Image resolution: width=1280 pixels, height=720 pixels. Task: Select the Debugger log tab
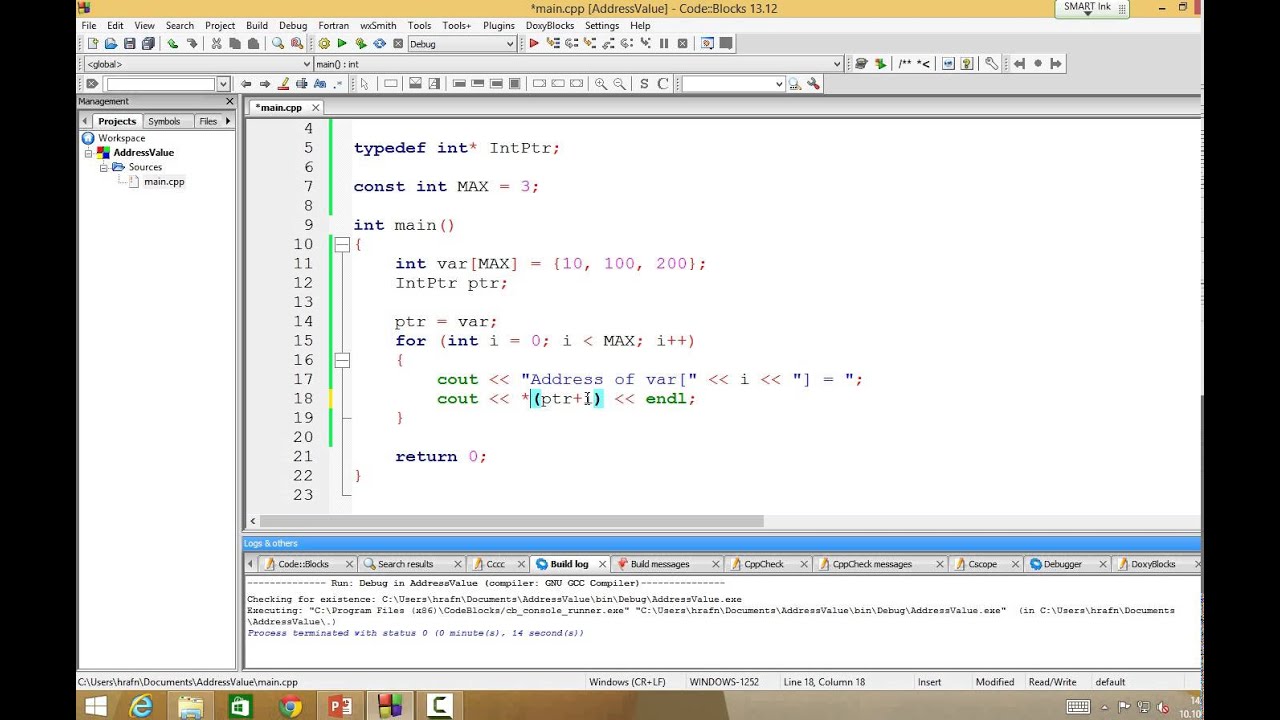click(x=1062, y=564)
